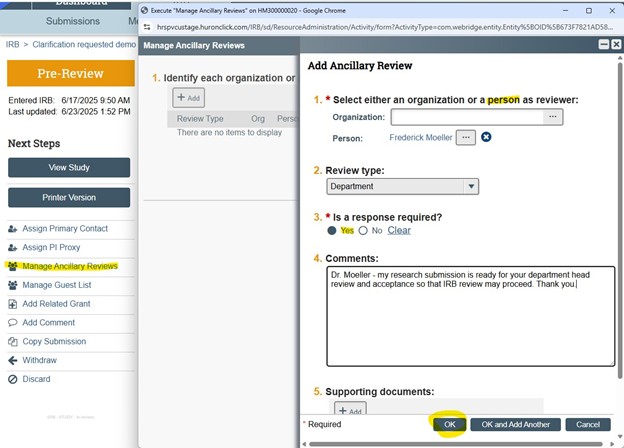Select Yes for response required

332,231
